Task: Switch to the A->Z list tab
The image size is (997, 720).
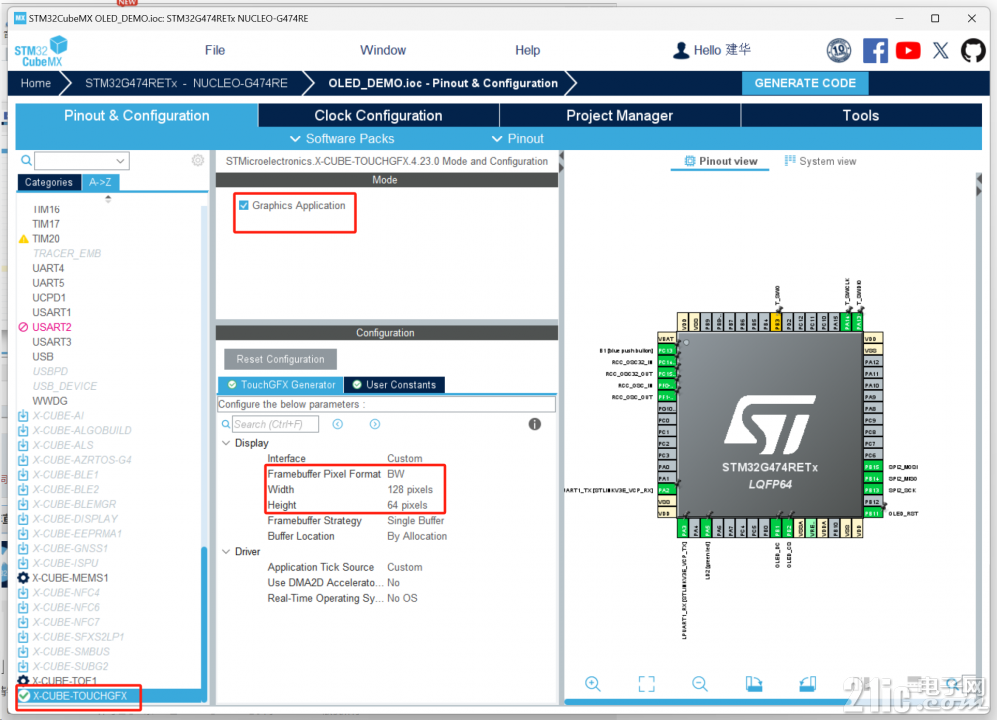Action: pyautogui.click(x=100, y=183)
